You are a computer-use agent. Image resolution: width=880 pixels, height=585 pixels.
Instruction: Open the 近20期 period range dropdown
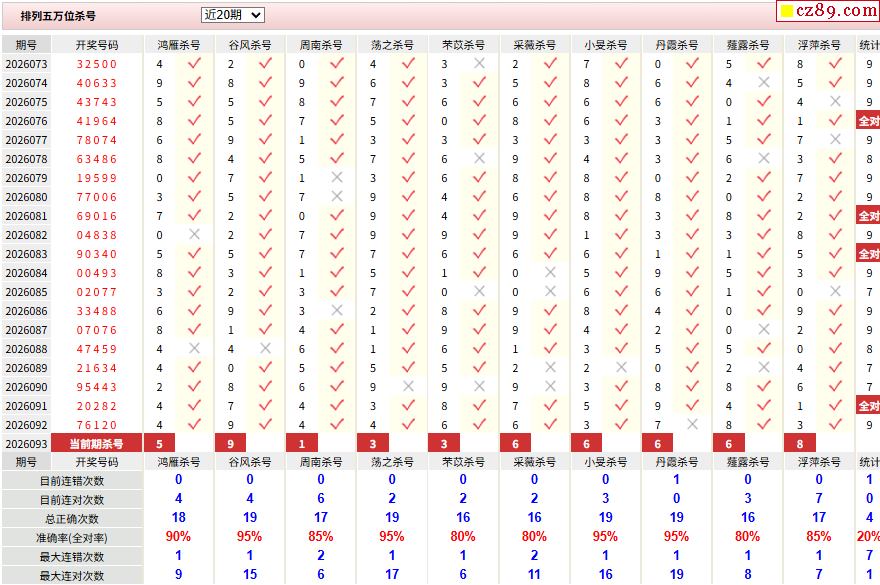(232, 15)
